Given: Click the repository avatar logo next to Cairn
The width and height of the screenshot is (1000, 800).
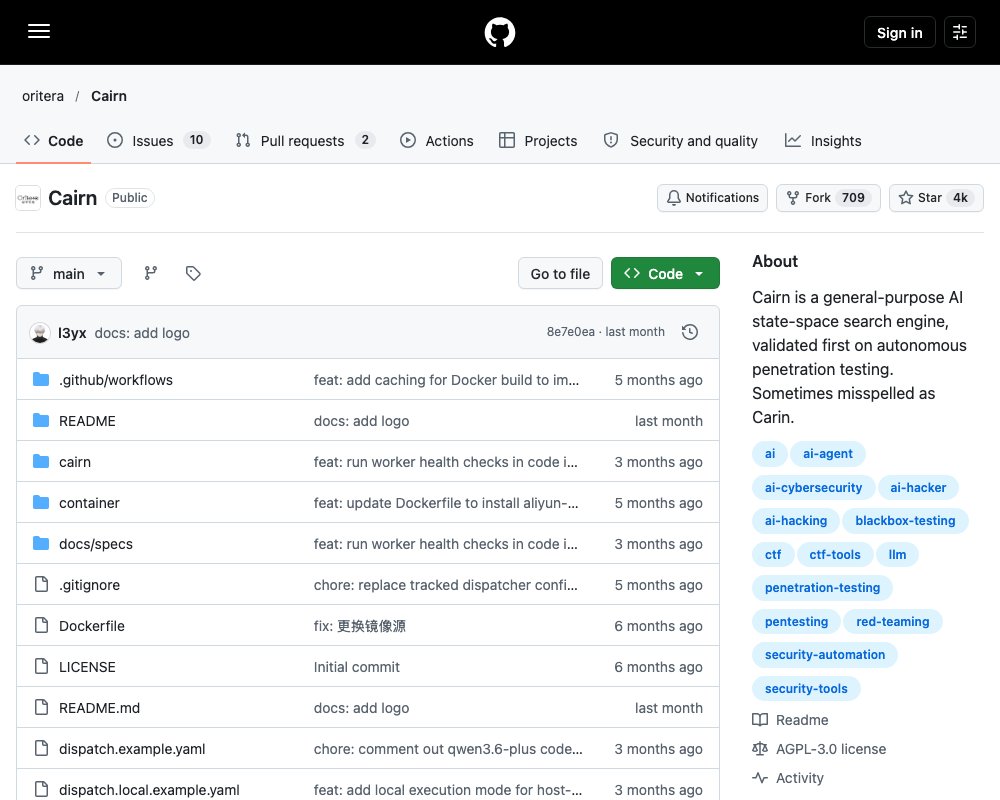Looking at the screenshot, I should click(x=28, y=198).
